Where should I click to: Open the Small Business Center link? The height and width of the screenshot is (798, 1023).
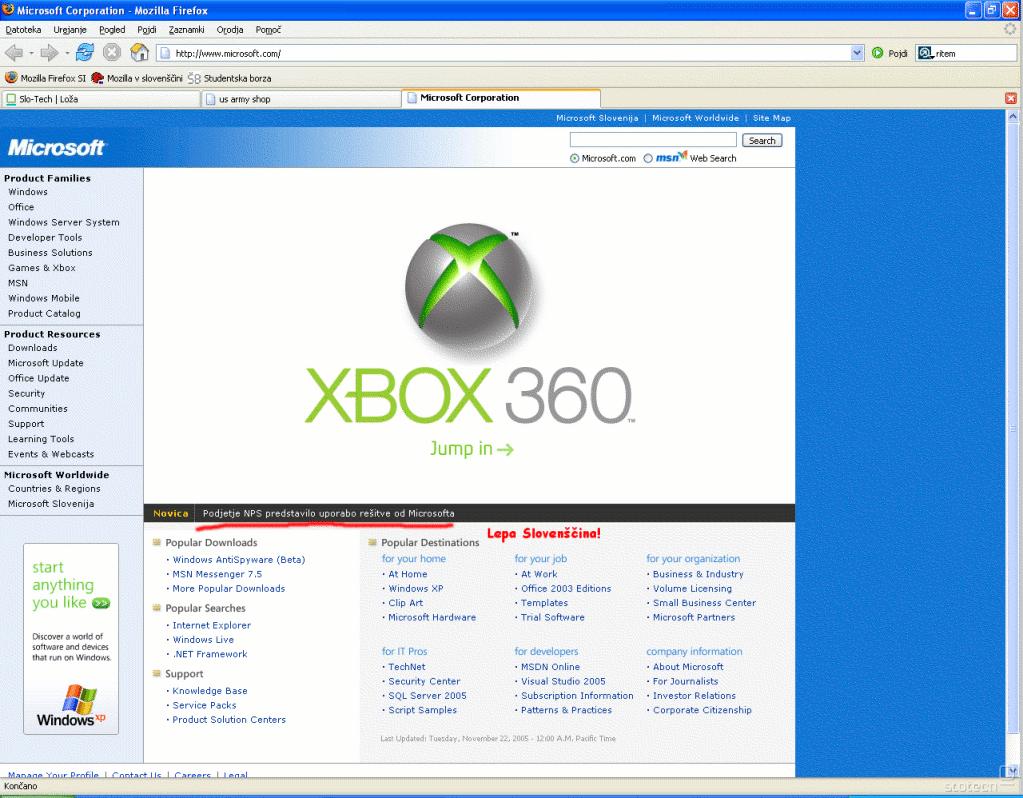tap(704, 603)
